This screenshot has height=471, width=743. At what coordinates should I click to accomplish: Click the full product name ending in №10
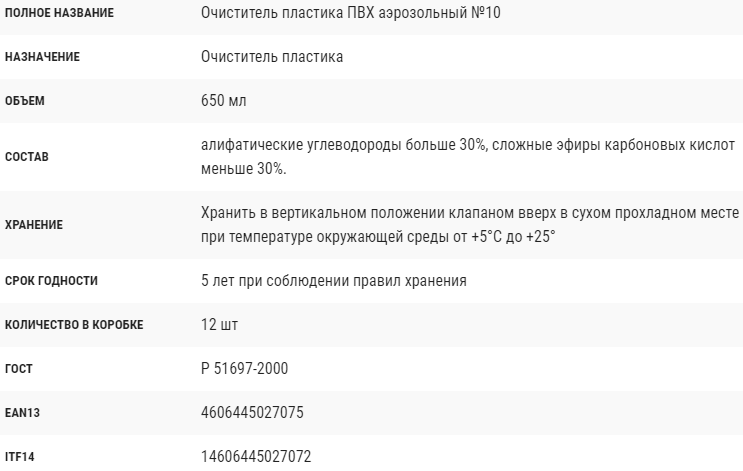tap(348, 13)
